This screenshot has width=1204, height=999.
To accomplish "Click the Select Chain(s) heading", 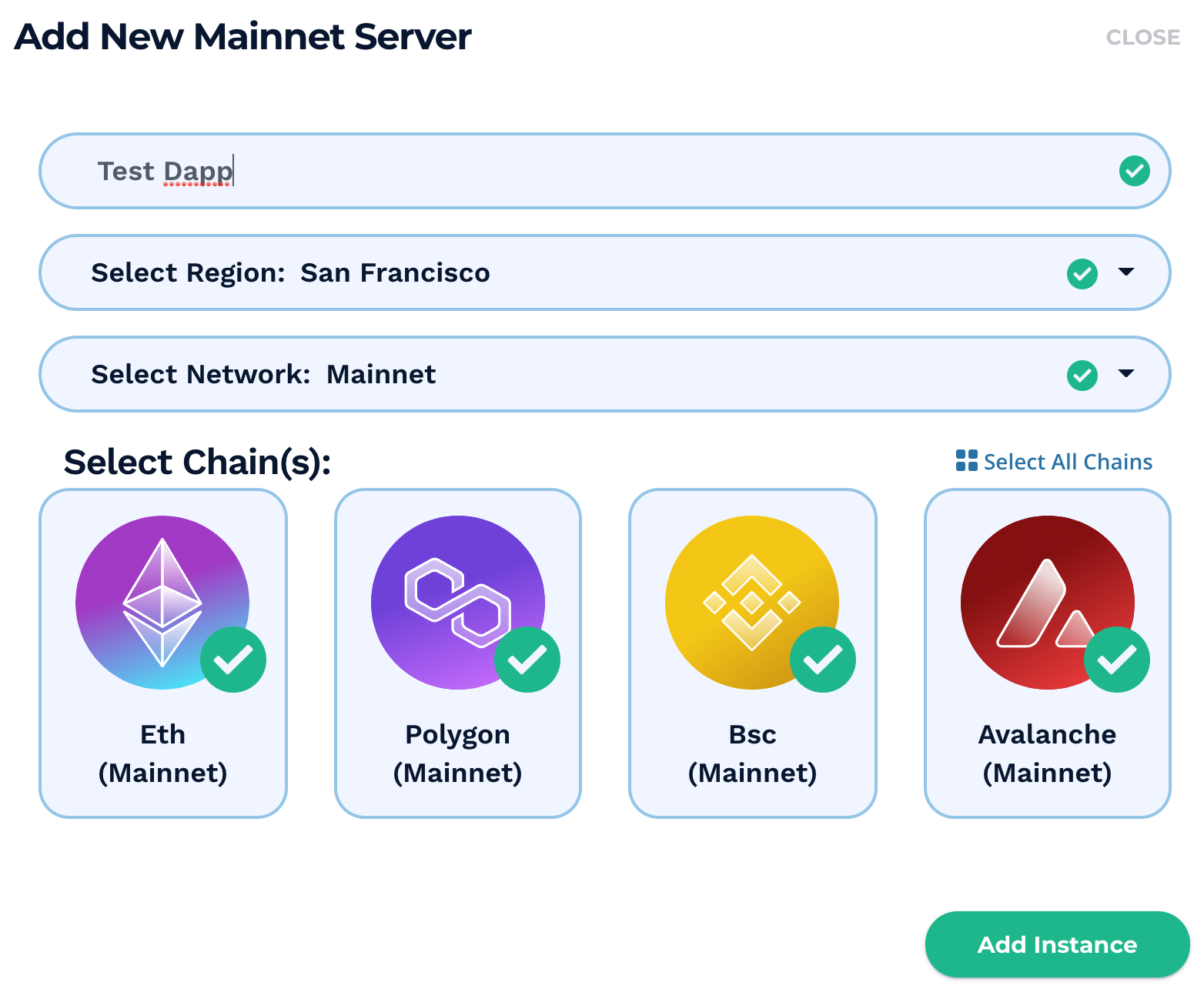I will point(197,462).
